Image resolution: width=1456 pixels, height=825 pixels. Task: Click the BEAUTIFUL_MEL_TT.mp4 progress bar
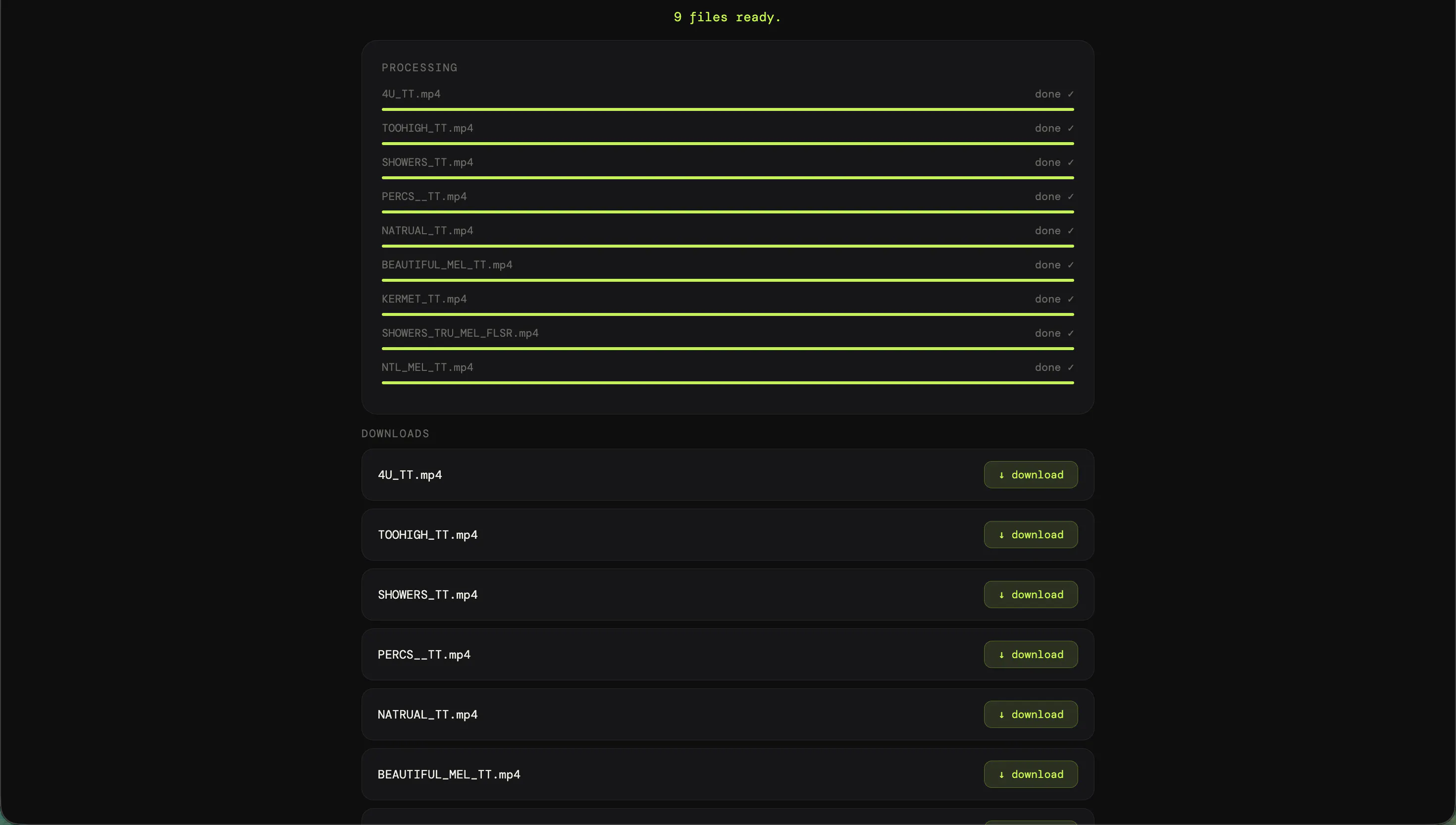pos(728,280)
